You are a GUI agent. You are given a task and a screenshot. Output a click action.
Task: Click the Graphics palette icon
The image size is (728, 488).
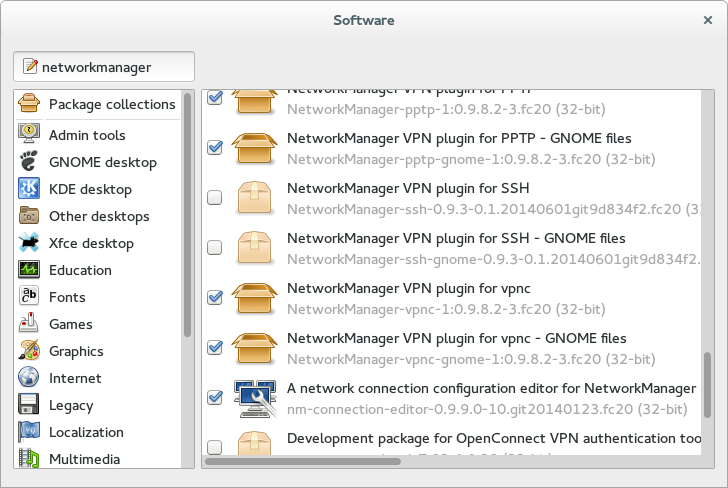[x=30, y=351]
